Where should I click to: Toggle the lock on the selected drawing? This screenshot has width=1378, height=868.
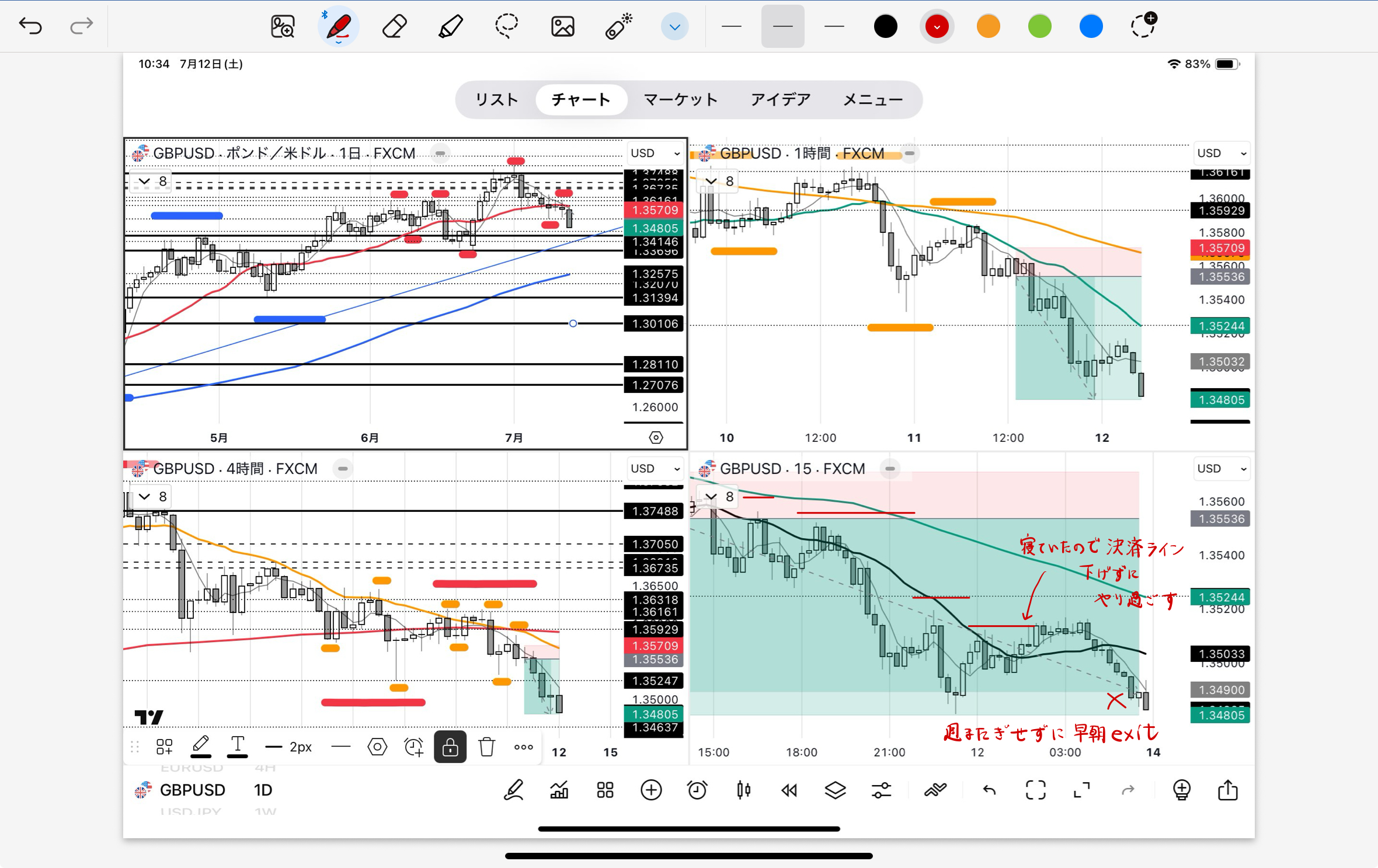pos(450,747)
